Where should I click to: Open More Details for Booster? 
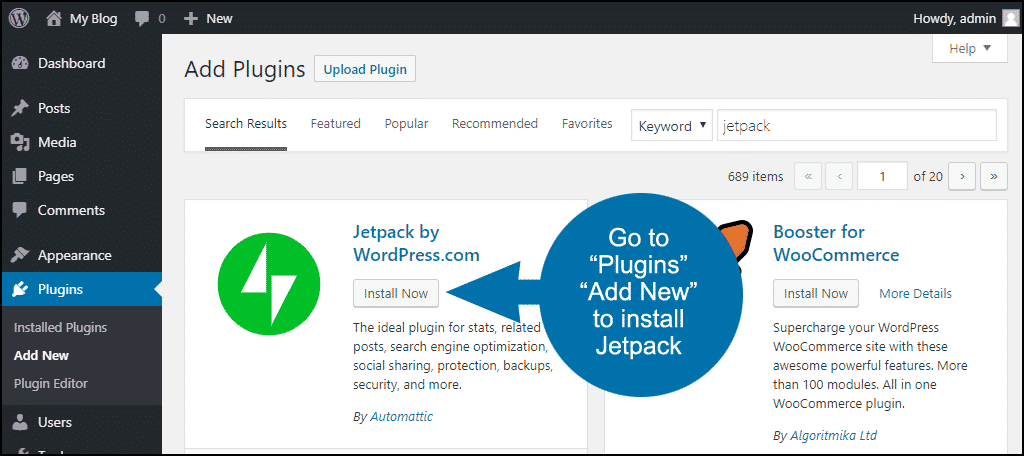(915, 294)
